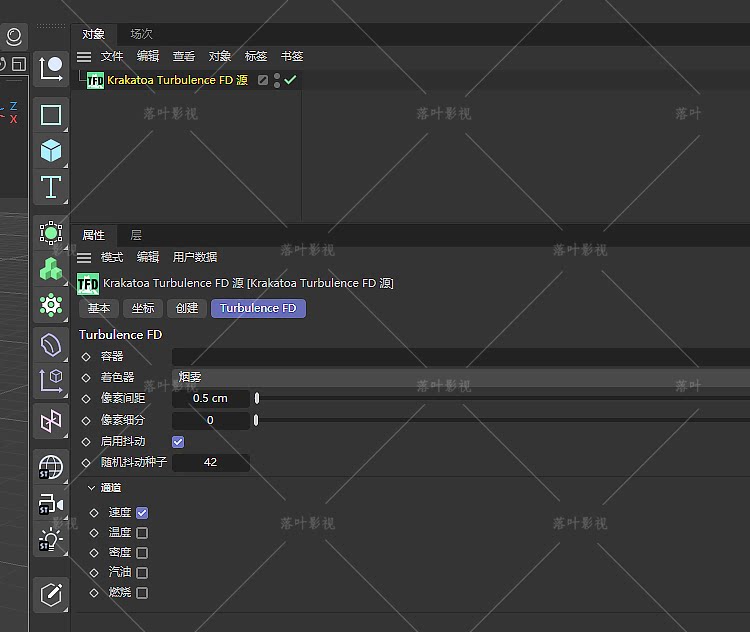Open the green cloner cubes icon
This screenshot has width=750, height=632.
click(x=51, y=269)
